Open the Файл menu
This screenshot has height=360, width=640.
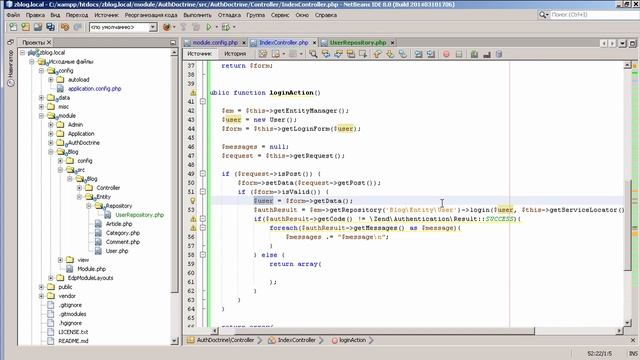13,15
